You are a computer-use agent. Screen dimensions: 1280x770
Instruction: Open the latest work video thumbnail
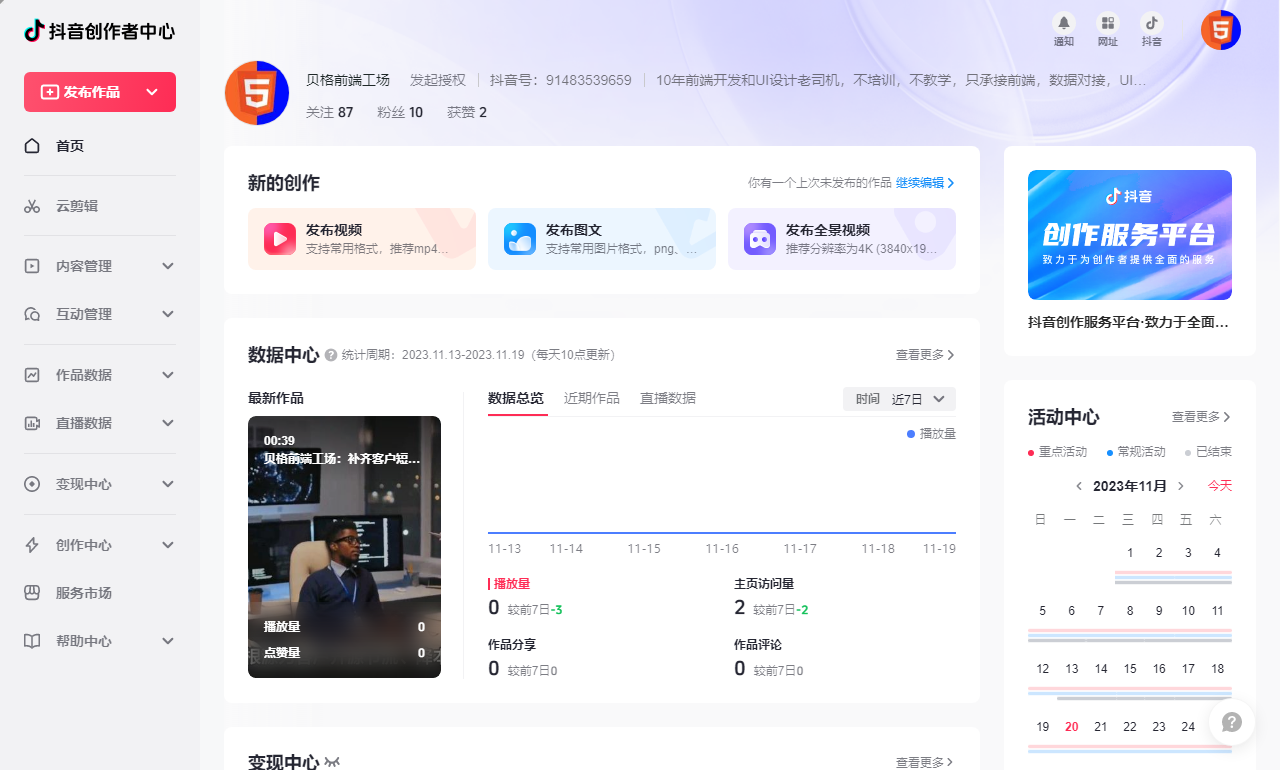pyautogui.click(x=344, y=547)
